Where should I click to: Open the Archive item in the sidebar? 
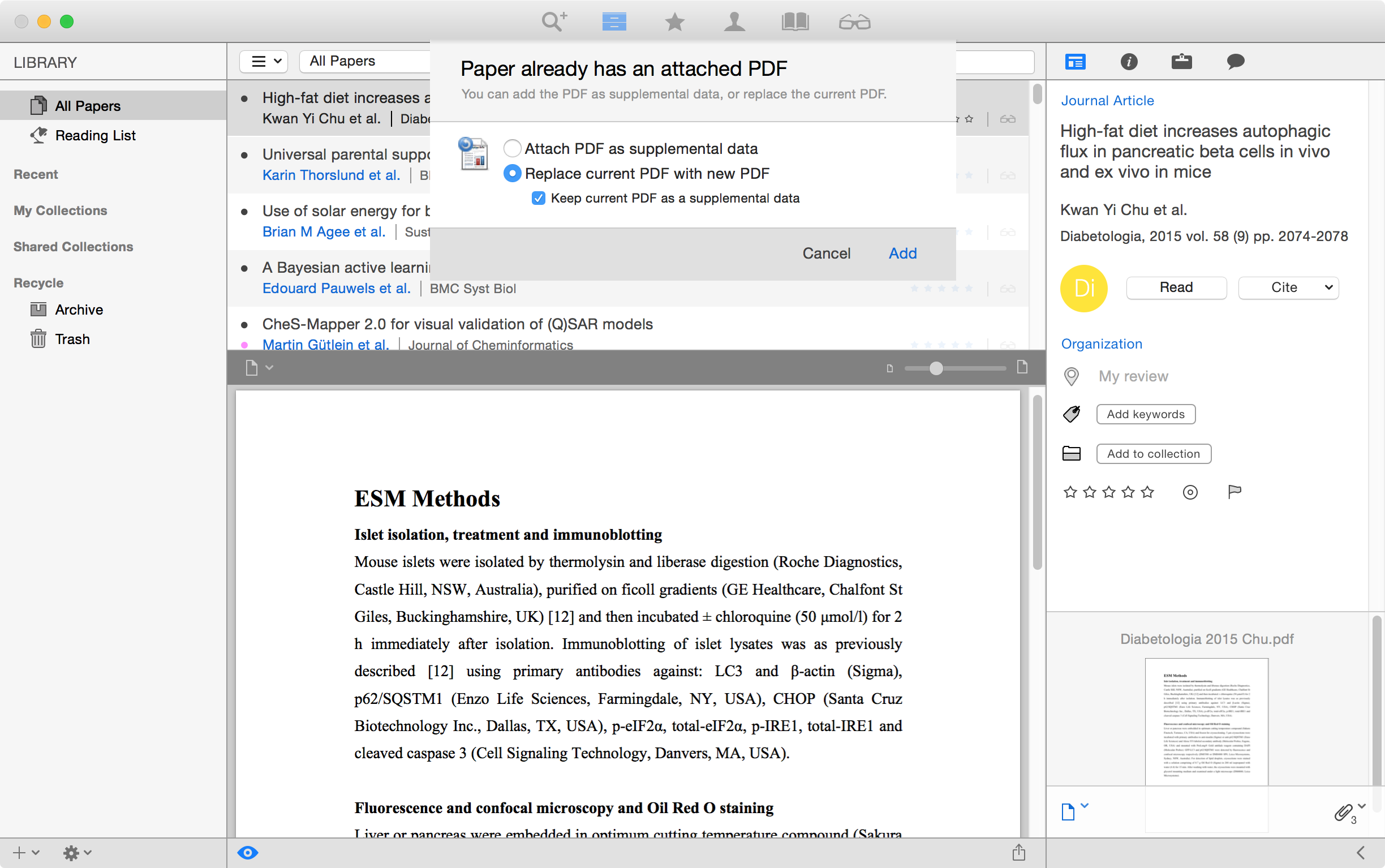pos(114,310)
